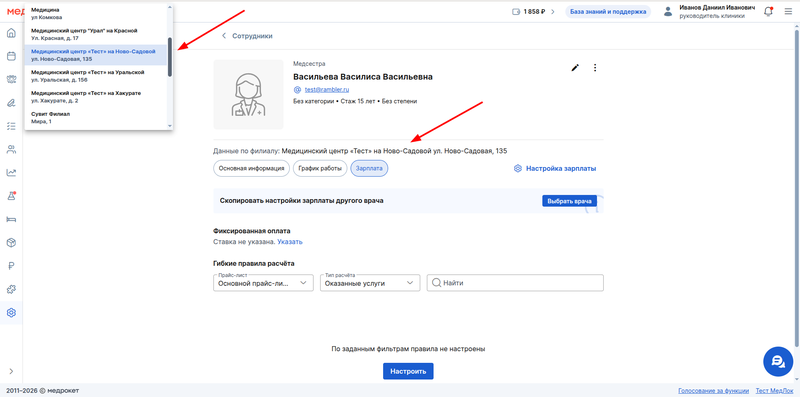Screen dimensions: 800x397
Task: Click the Указать link for fixed rate
Action: [x=290, y=242]
